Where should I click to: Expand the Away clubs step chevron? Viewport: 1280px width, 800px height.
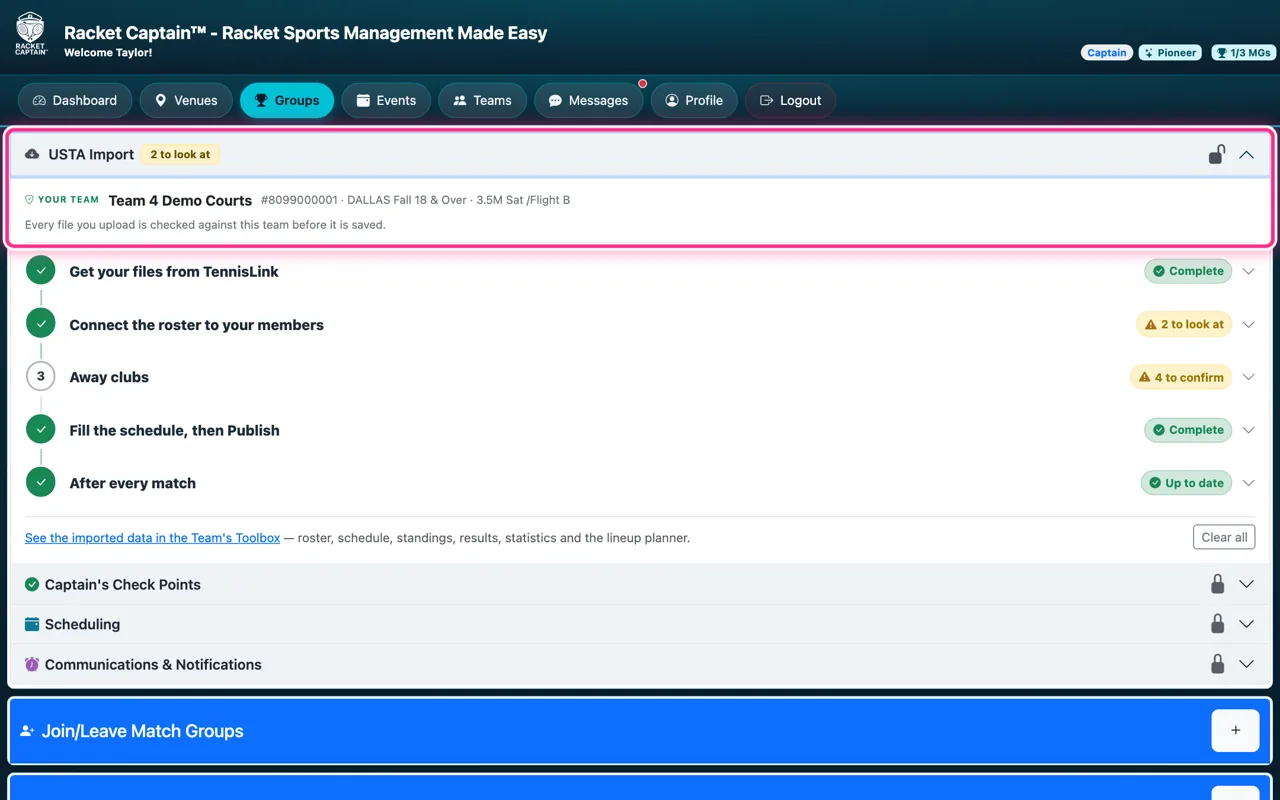pos(1248,377)
